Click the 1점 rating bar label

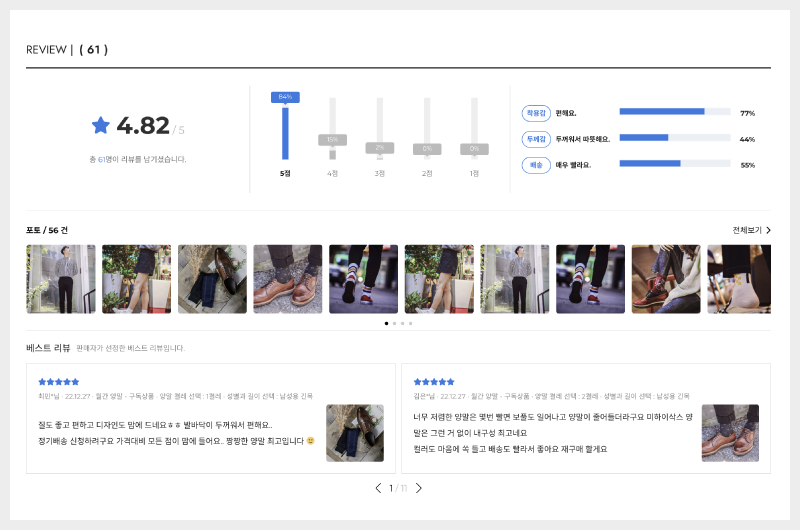(x=474, y=173)
